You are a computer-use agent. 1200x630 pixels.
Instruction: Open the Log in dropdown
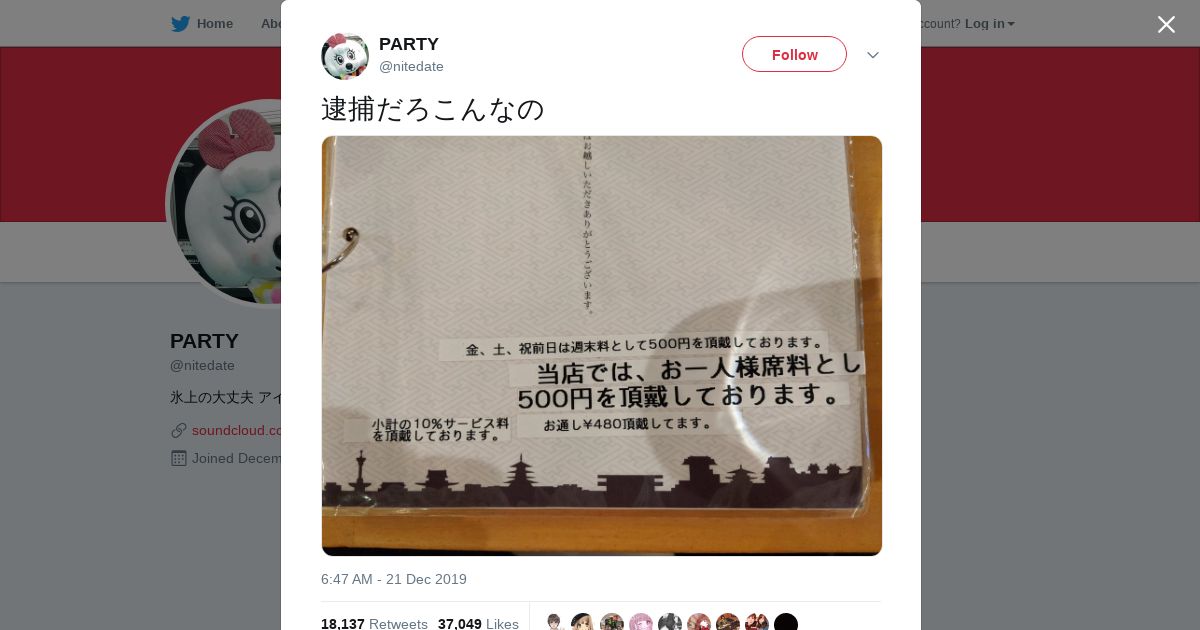[x=989, y=24]
